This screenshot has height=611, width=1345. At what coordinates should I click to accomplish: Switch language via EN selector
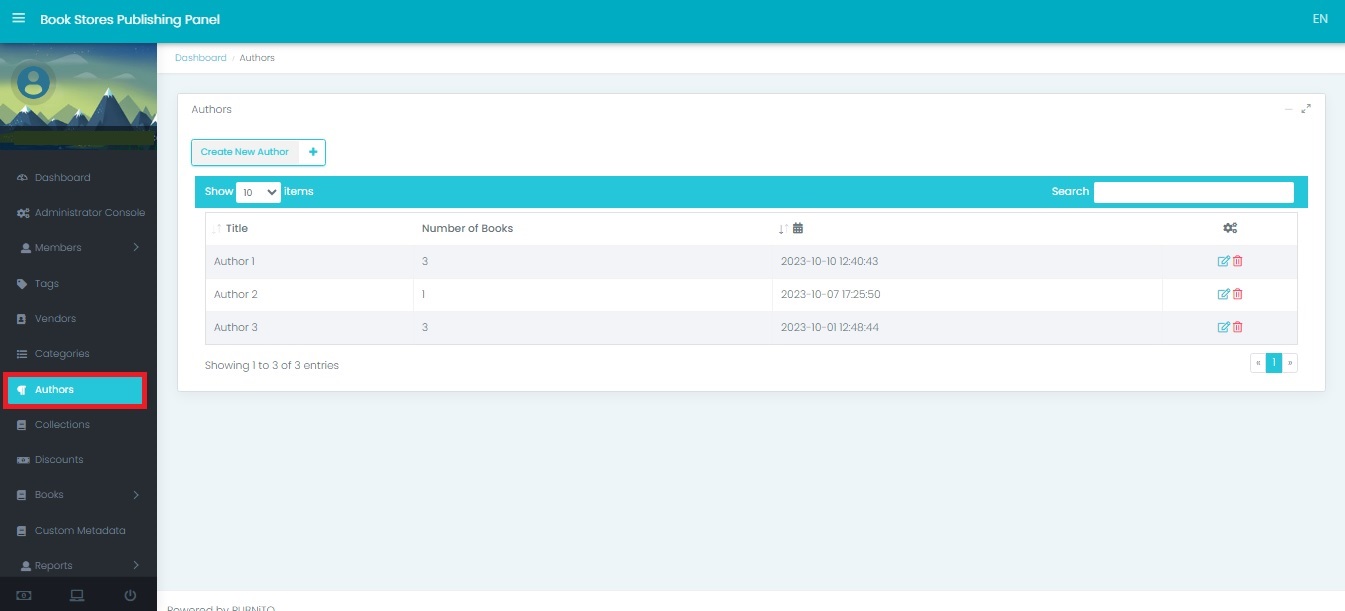pyautogui.click(x=1320, y=19)
